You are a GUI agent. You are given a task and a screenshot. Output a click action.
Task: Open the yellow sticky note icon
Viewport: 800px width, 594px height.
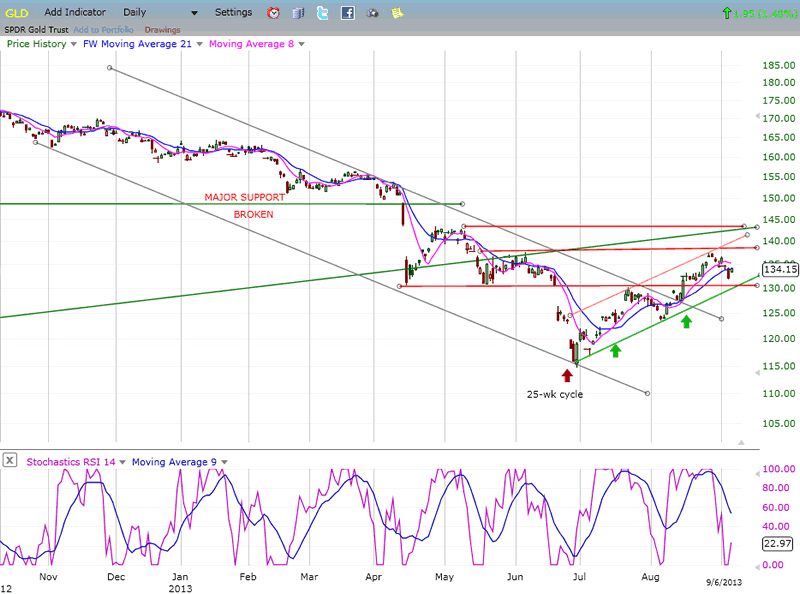coord(397,13)
